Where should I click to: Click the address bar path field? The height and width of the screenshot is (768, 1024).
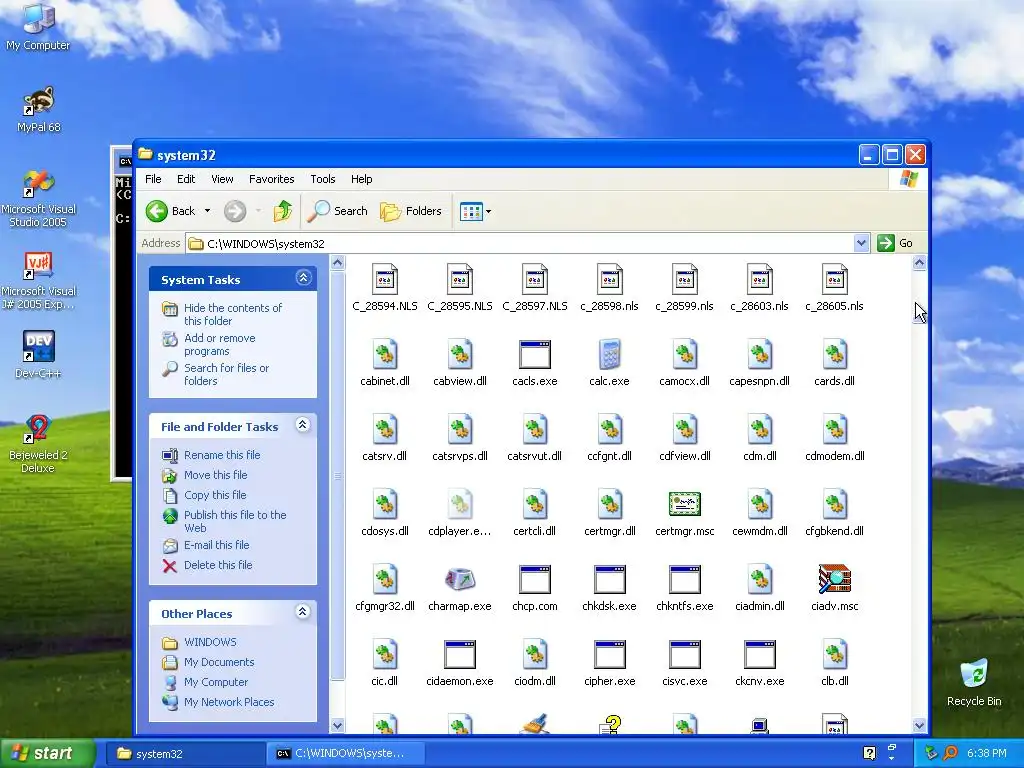tap(520, 243)
